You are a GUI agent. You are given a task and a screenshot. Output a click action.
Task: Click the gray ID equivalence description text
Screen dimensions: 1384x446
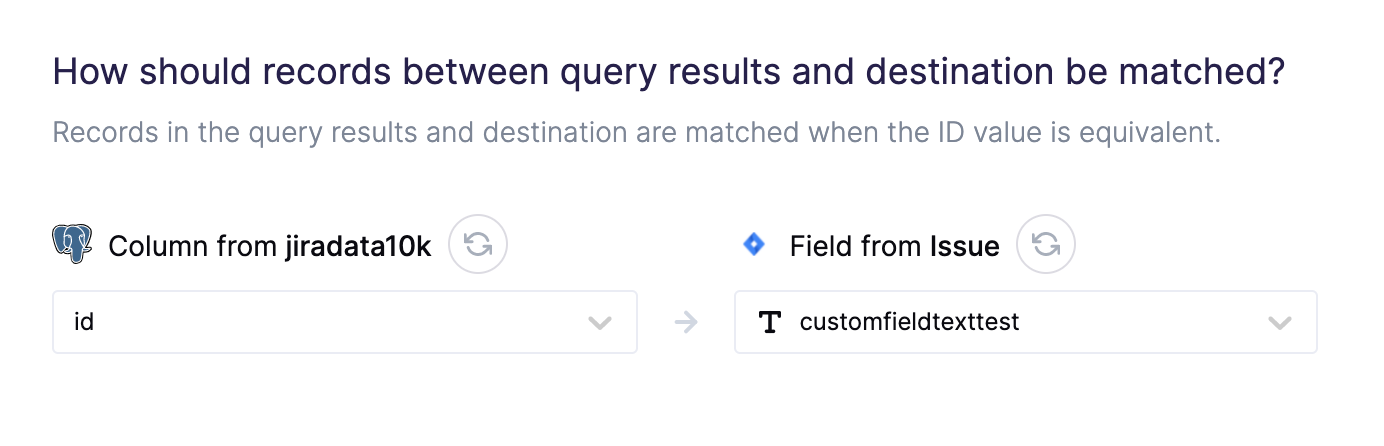coord(636,133)
